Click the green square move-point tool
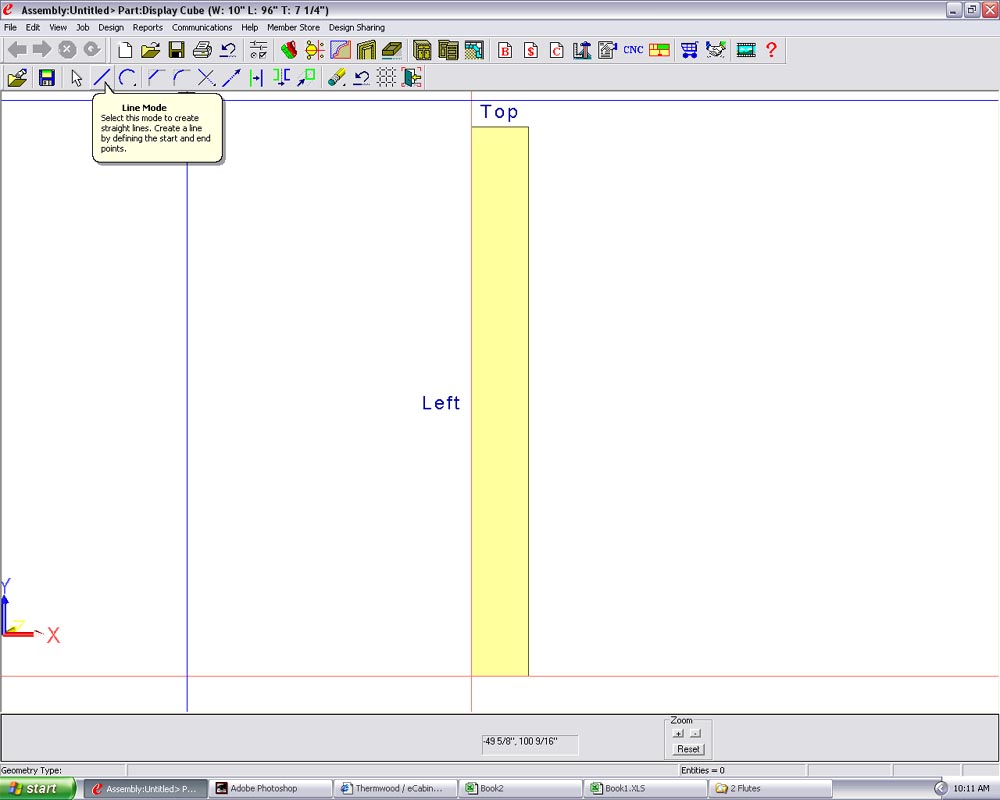1000x800 pixels. coord(307,78)
